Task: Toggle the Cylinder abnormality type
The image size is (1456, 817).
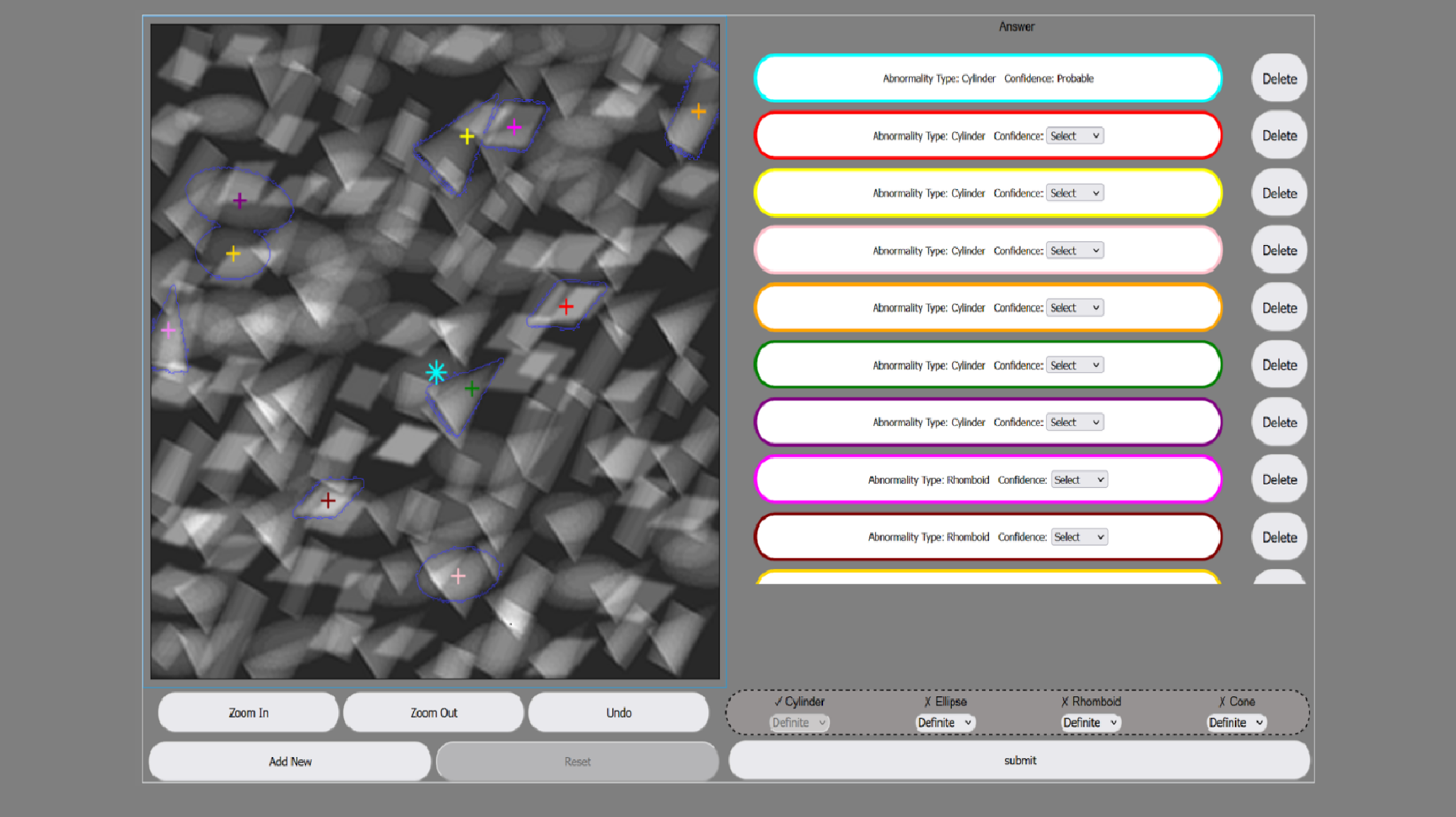Action: coord(799,701)
